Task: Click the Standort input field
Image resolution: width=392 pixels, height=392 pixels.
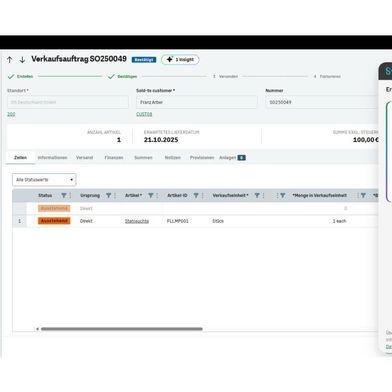Action: click(68, 102)
